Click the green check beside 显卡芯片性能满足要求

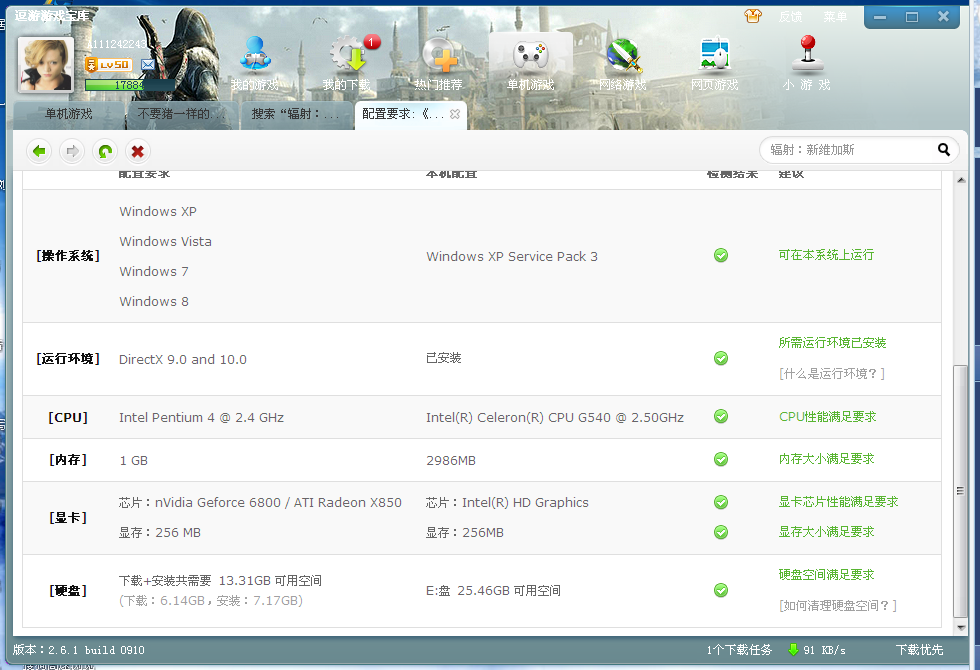point(721,502)
